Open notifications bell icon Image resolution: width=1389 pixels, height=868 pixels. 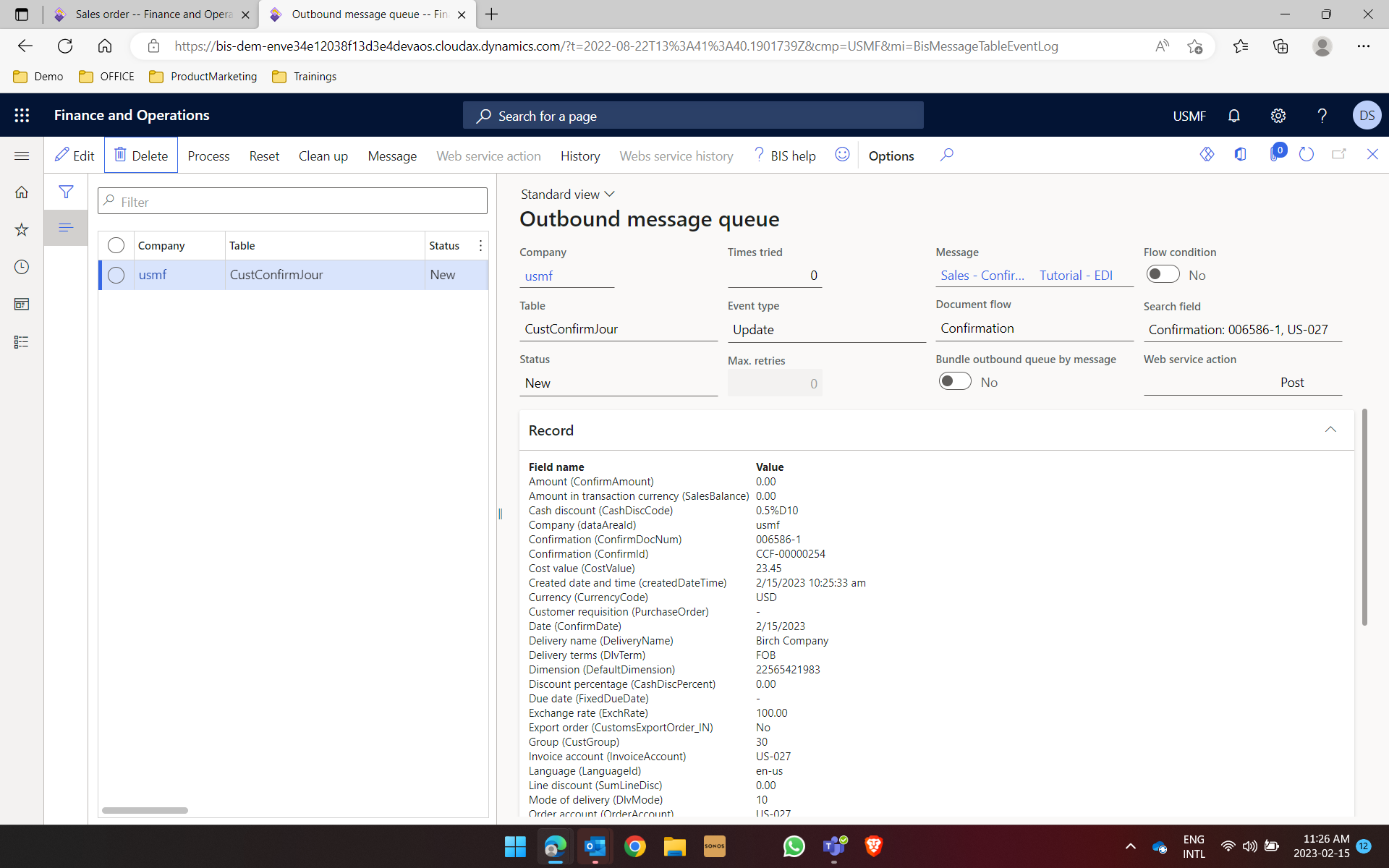click(x=1234, y=116)
